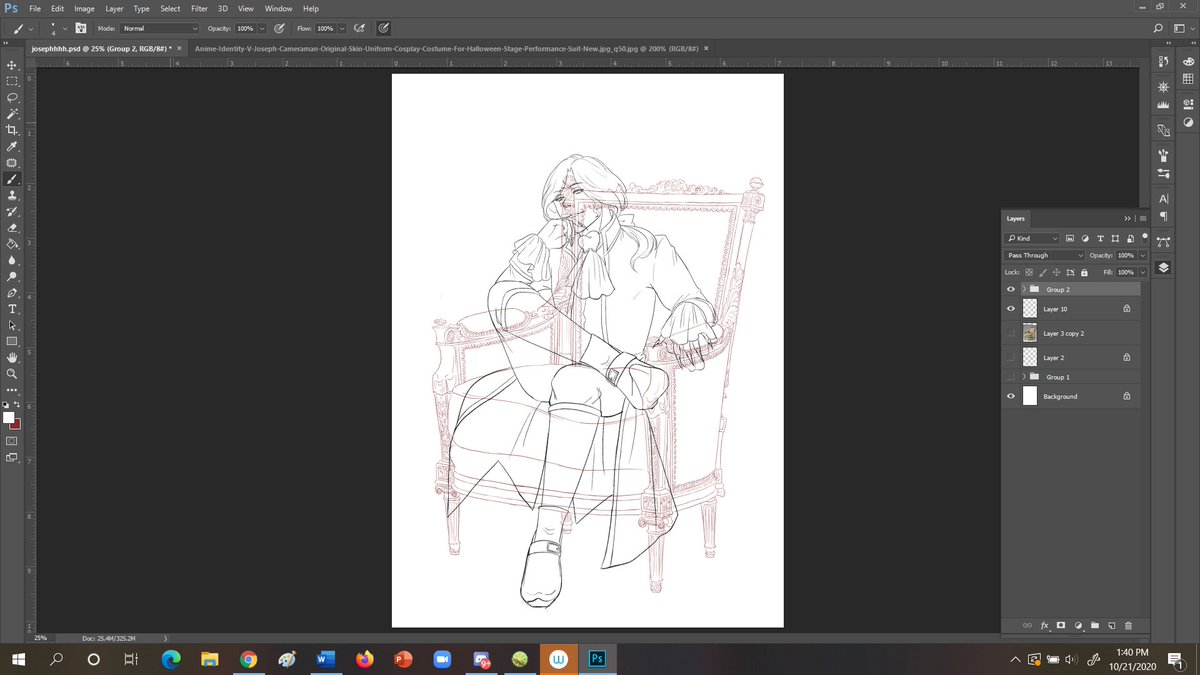Open the Flow dropdown arrow
This screenshot has height=675, width=1200.
click(x=342, y=28)
